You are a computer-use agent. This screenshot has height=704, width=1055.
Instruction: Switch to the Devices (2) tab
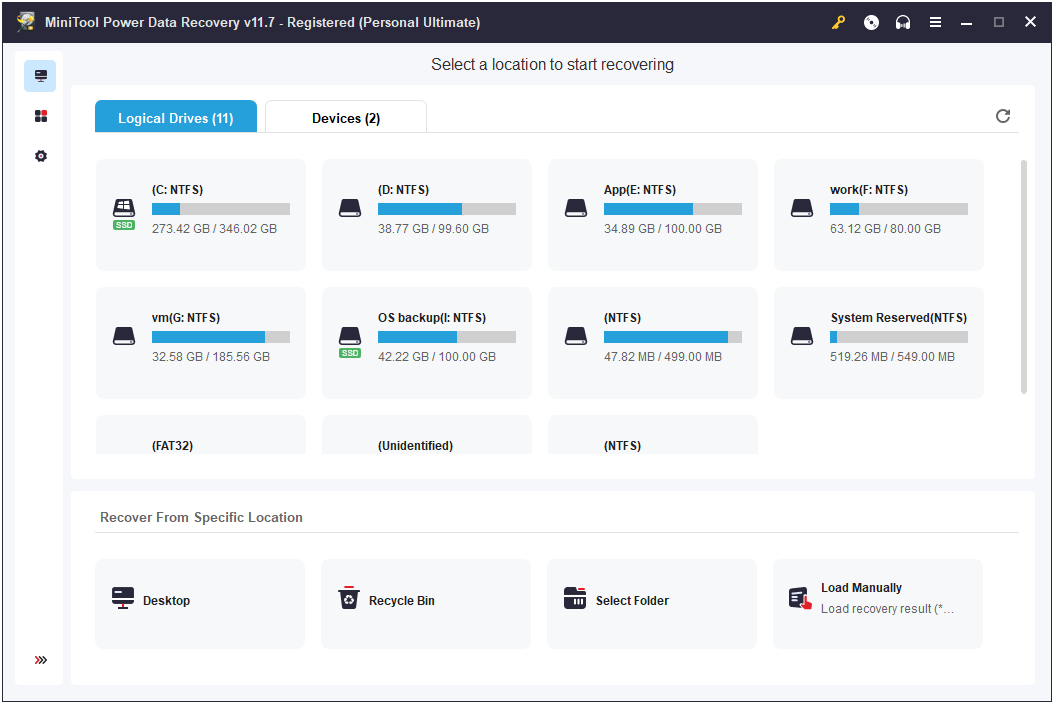coord(346,117)
